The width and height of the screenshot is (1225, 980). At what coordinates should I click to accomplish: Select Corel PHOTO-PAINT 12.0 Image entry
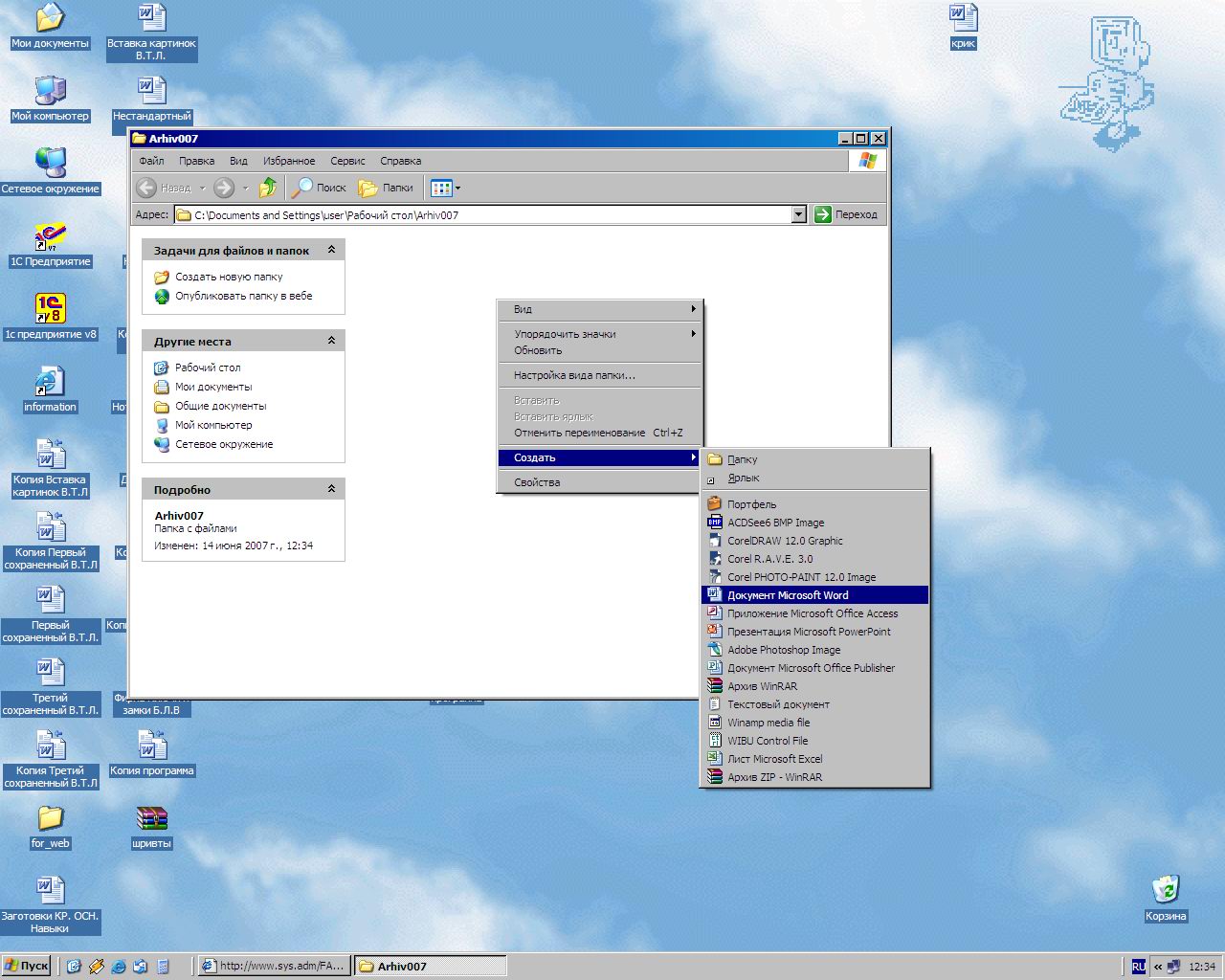815,577
